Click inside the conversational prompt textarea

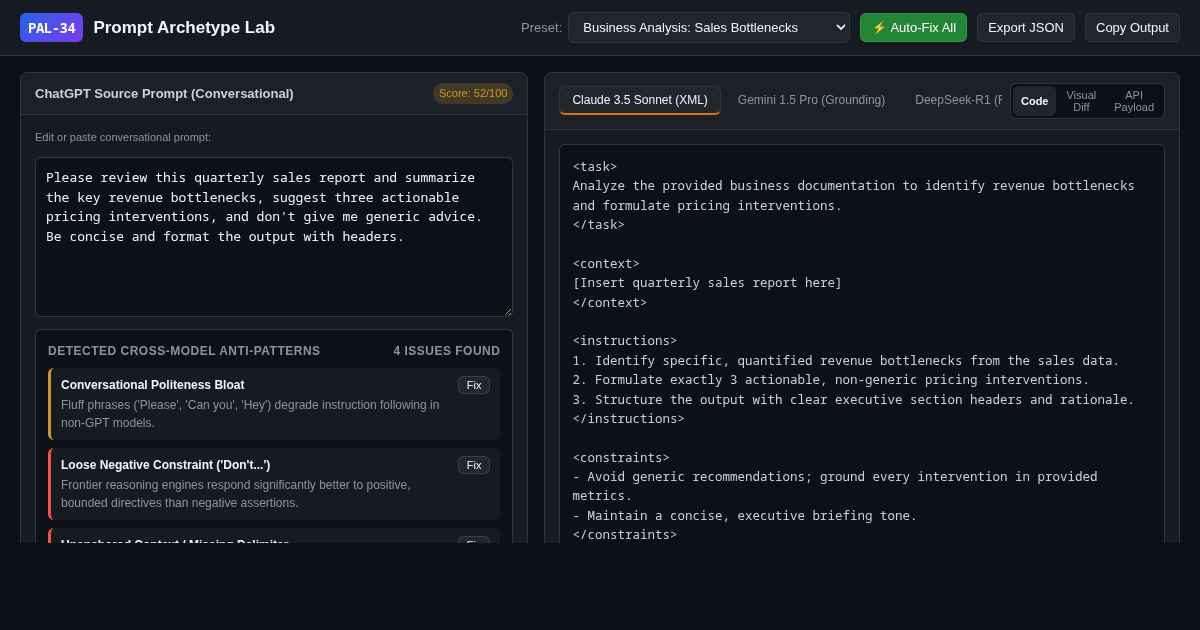274,237
